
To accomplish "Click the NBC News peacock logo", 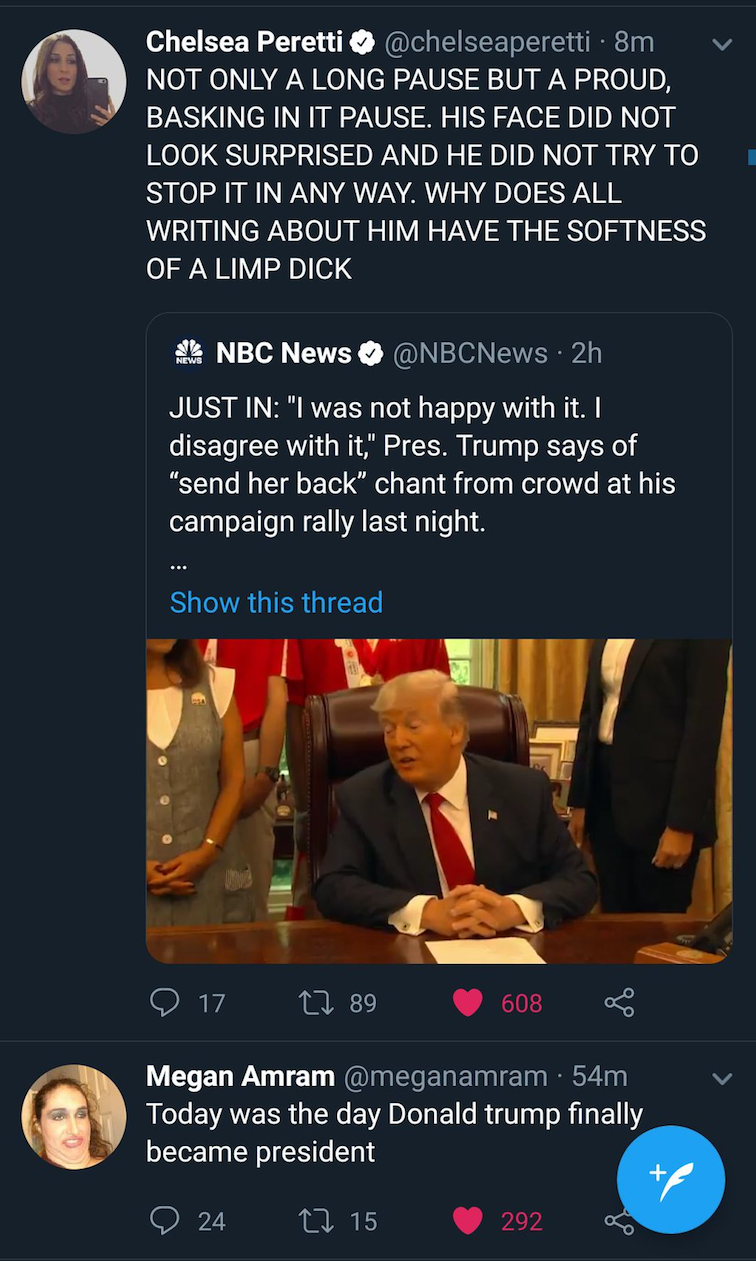I will pos(188,353).
